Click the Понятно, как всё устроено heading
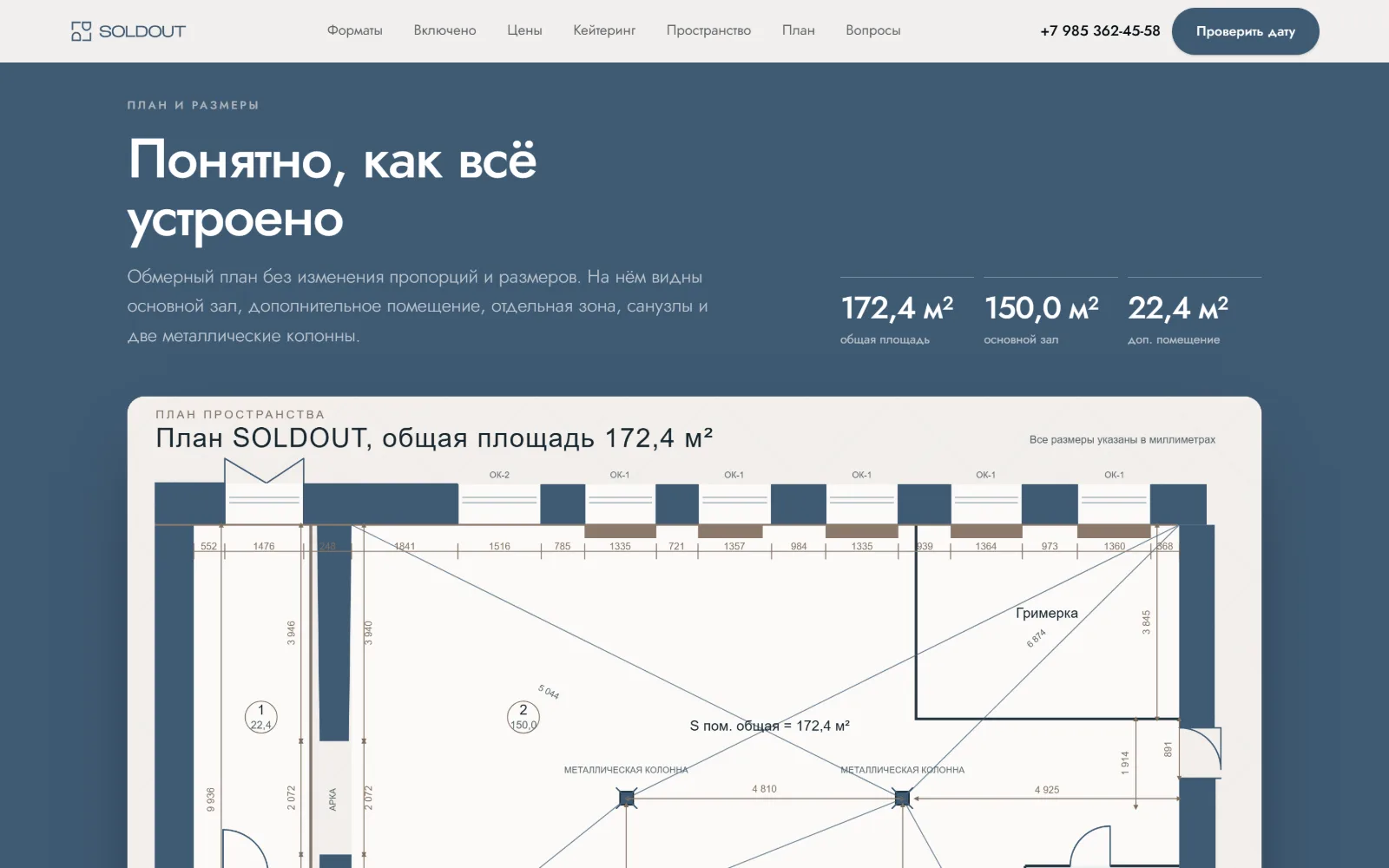 [332, 188]
